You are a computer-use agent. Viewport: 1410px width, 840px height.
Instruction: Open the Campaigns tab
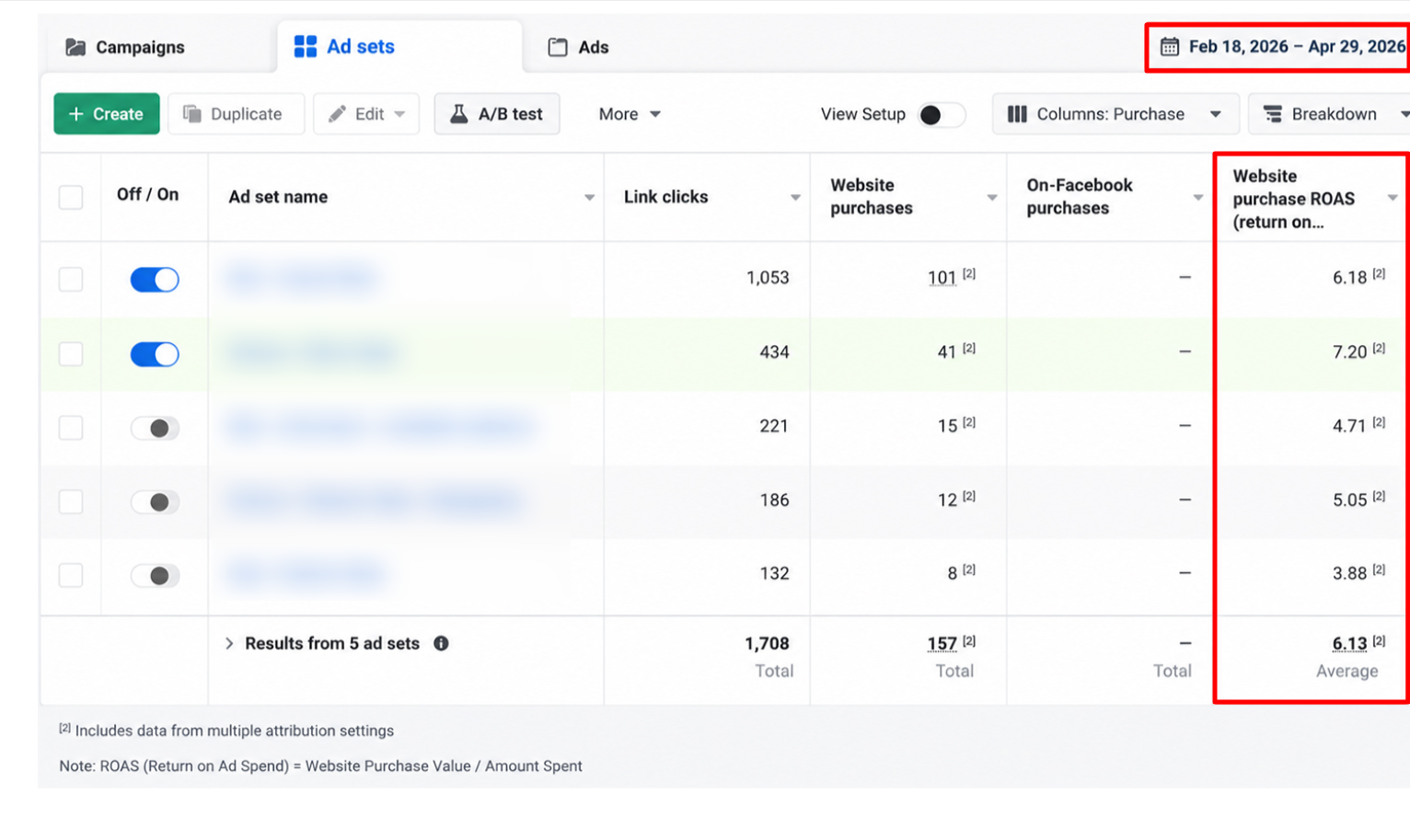click(125, 47)
